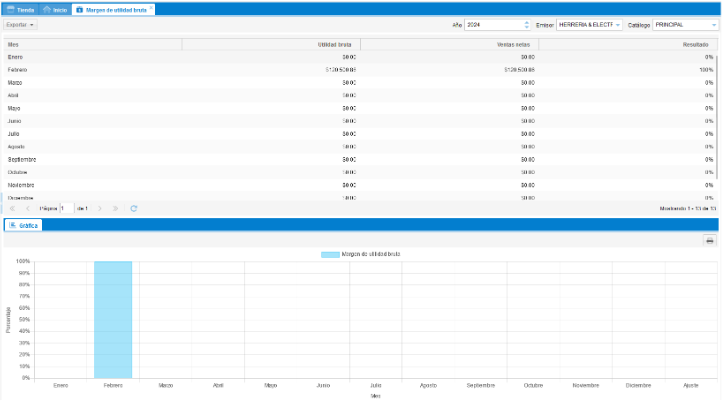Click the print chart icon
The image size is (722, 404).
pos(710,241)
